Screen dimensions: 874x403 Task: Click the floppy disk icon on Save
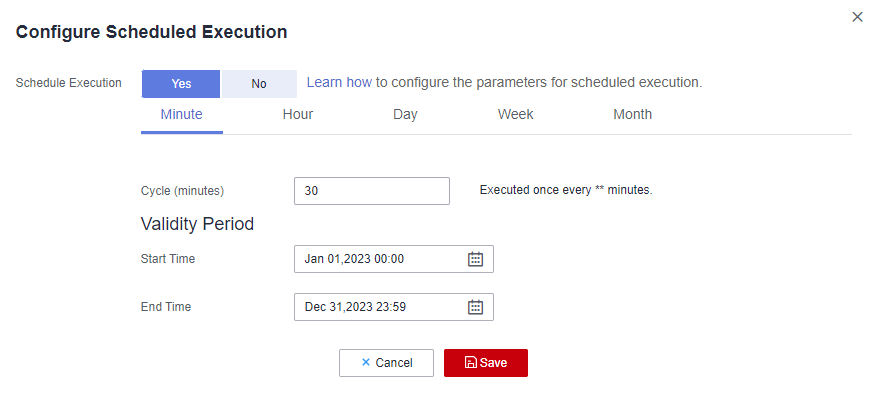[471, 363]
